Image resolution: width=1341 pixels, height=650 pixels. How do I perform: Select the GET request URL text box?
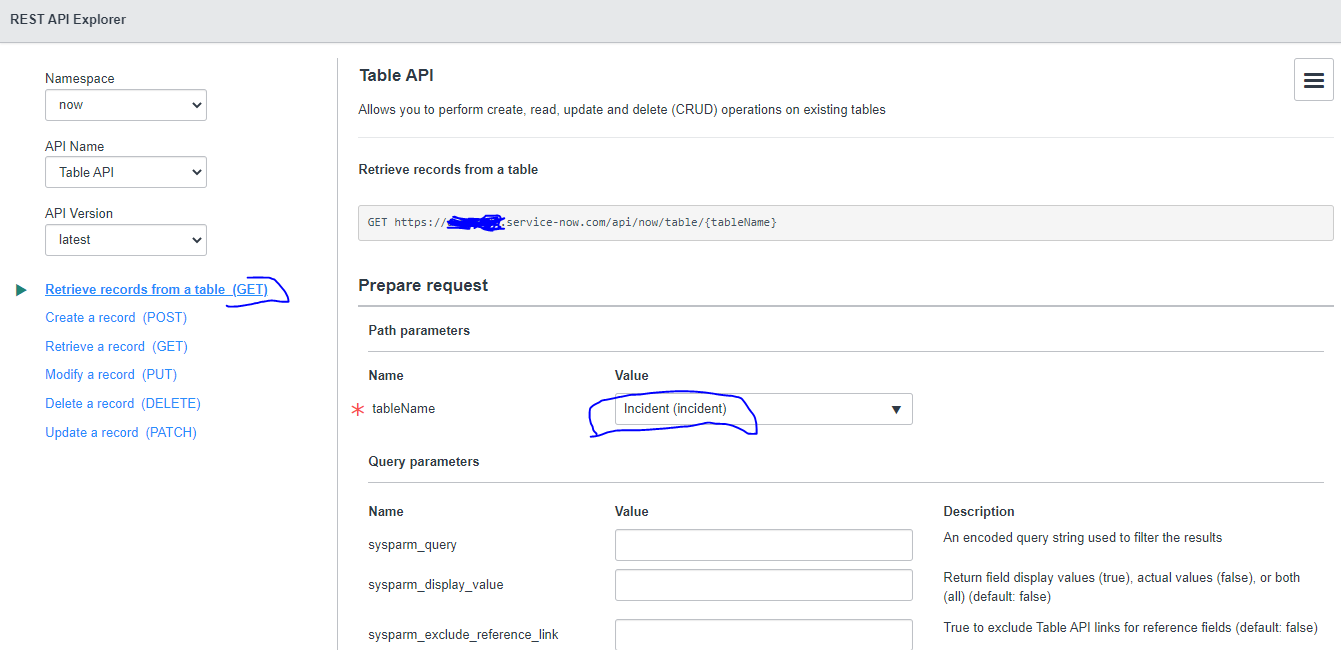click(845, 222)
